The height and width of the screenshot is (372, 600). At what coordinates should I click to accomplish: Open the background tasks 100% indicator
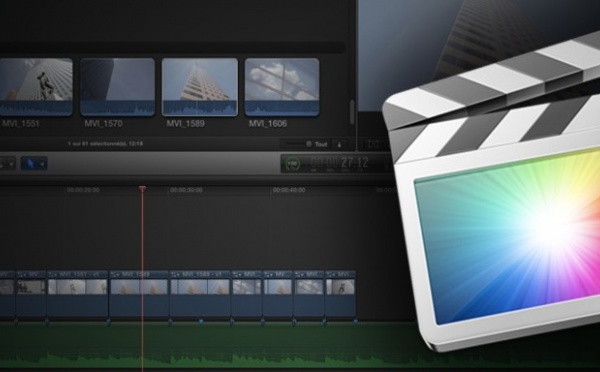click(x=293, y=164)
